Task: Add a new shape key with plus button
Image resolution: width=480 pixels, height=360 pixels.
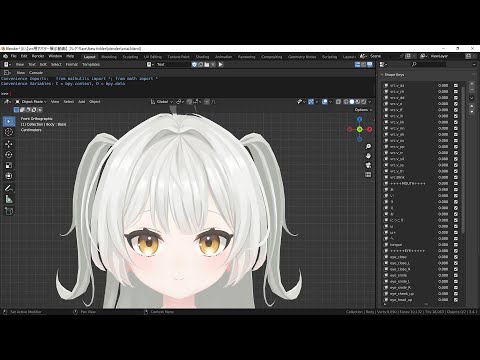Action: [x=472, y=84]
